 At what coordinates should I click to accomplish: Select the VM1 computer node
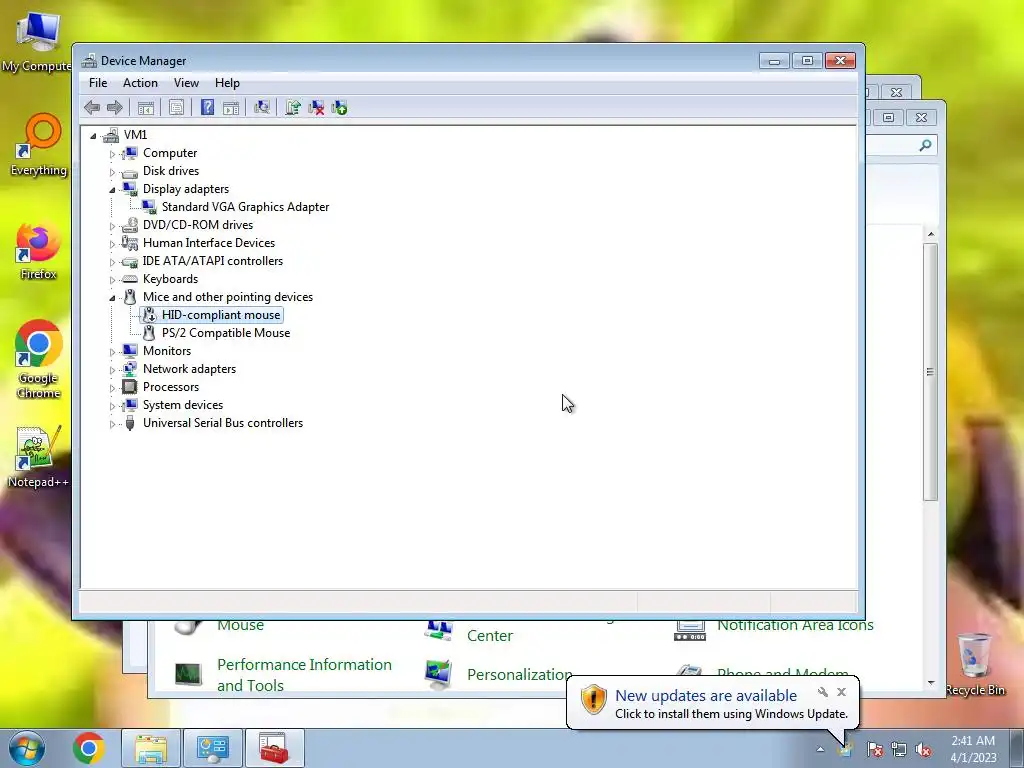(x=135, y=135)
